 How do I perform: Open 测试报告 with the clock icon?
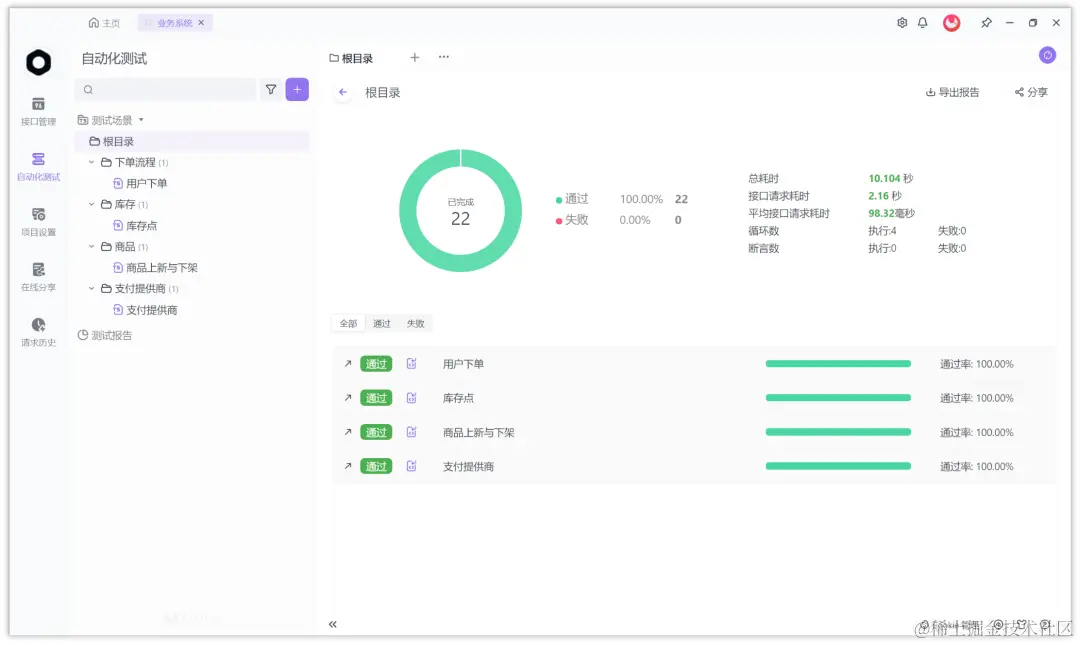(x=106, y=335)
